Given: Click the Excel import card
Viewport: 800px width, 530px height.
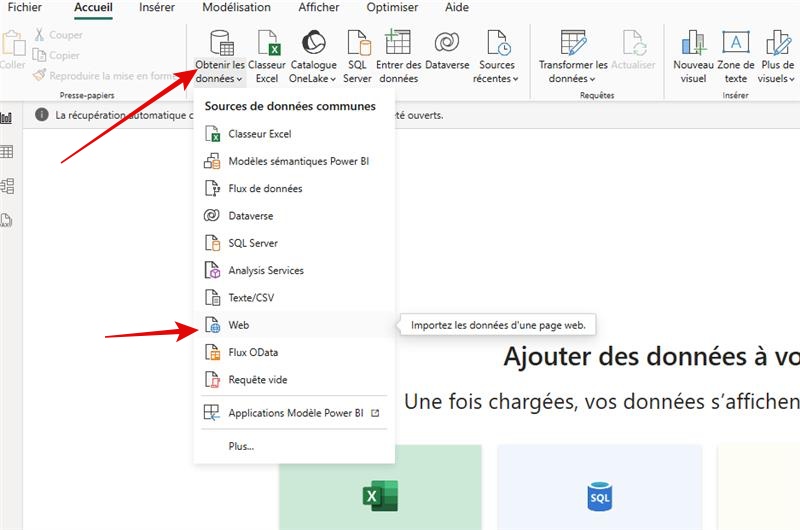Looking at the screenshot, I should pos(380,487).
